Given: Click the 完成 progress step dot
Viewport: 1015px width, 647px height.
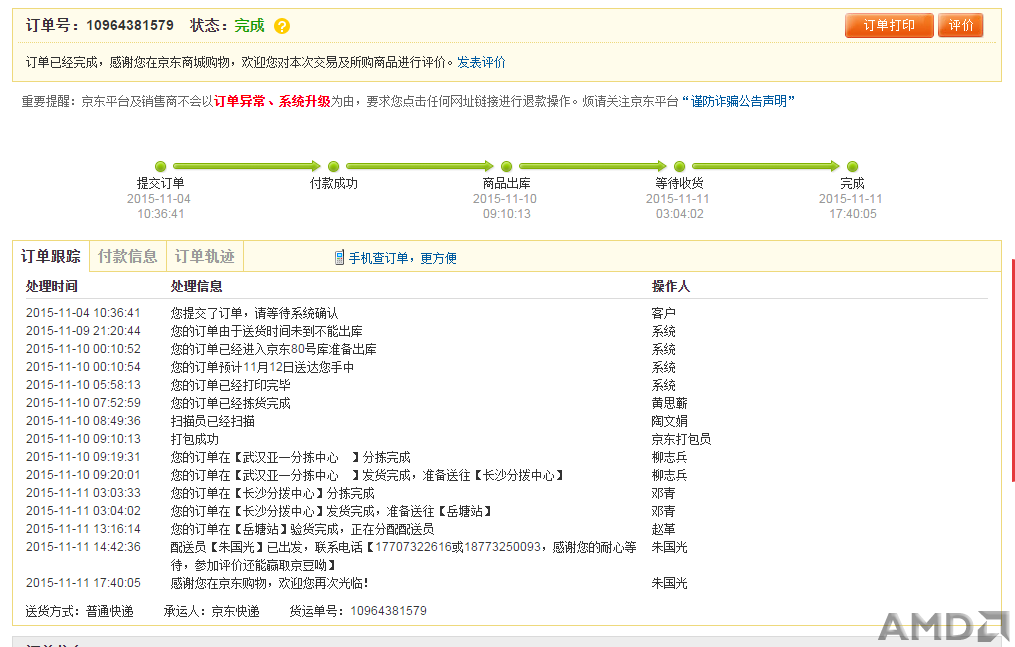Looking at the screenshot, I should [x=852, y=166].
